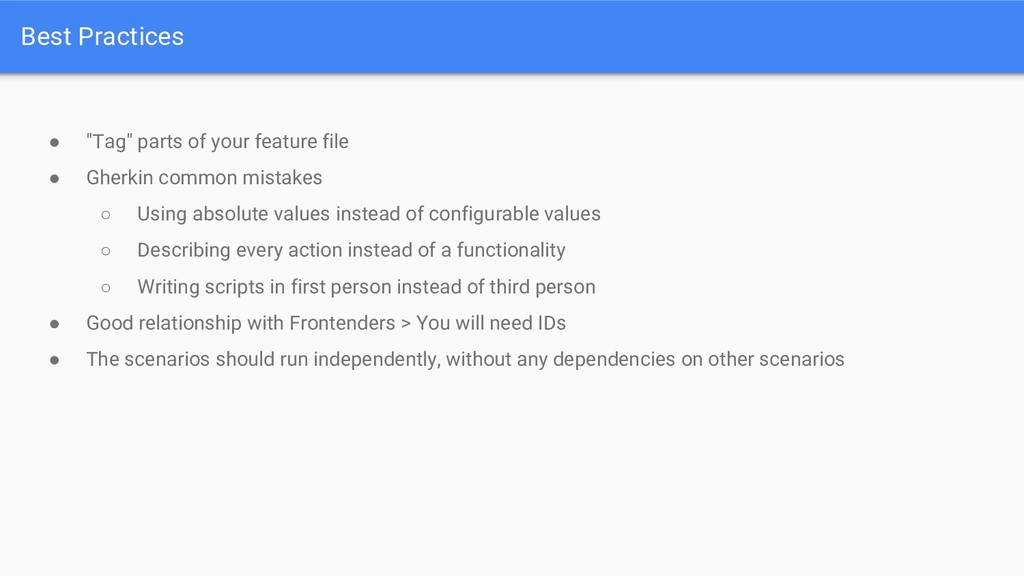This screenshot has height=576, width=1024.
Task: Select "Gherkin common mistakes" text
Action: [x=204, y=178]
